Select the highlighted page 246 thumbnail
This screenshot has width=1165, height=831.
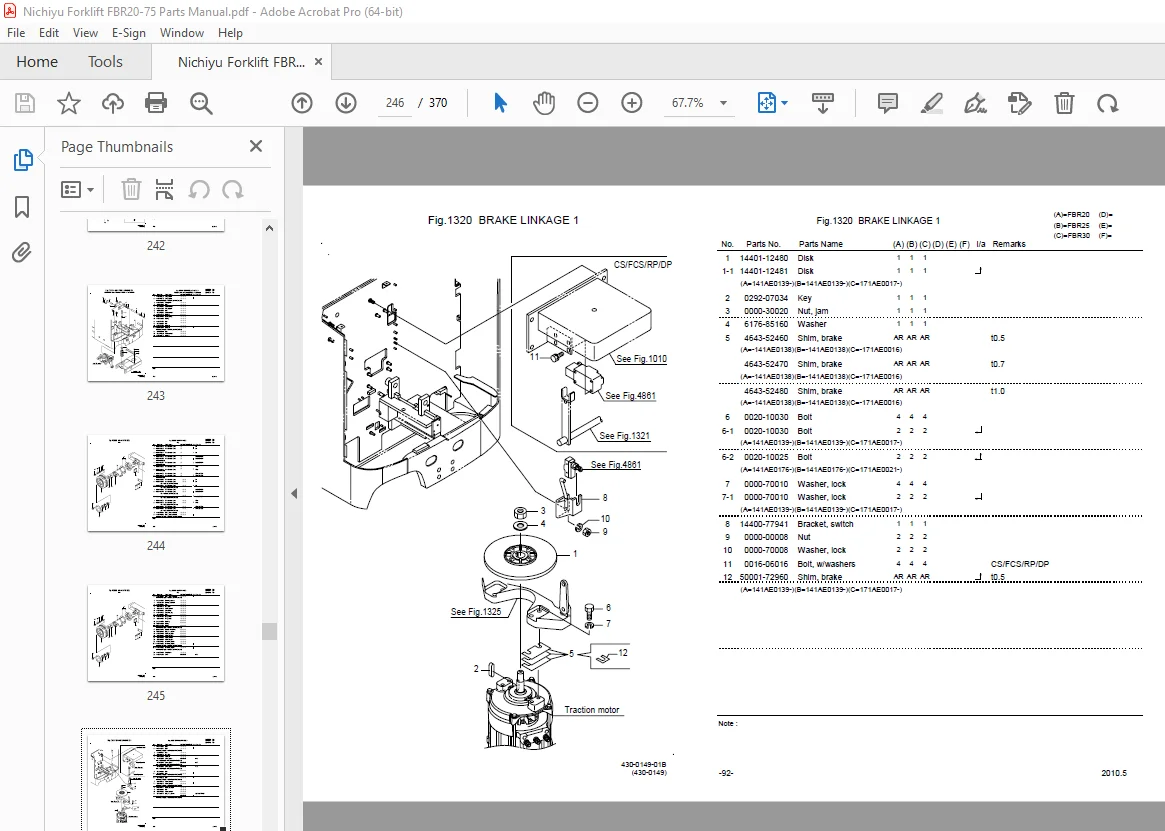click(156, 780)
